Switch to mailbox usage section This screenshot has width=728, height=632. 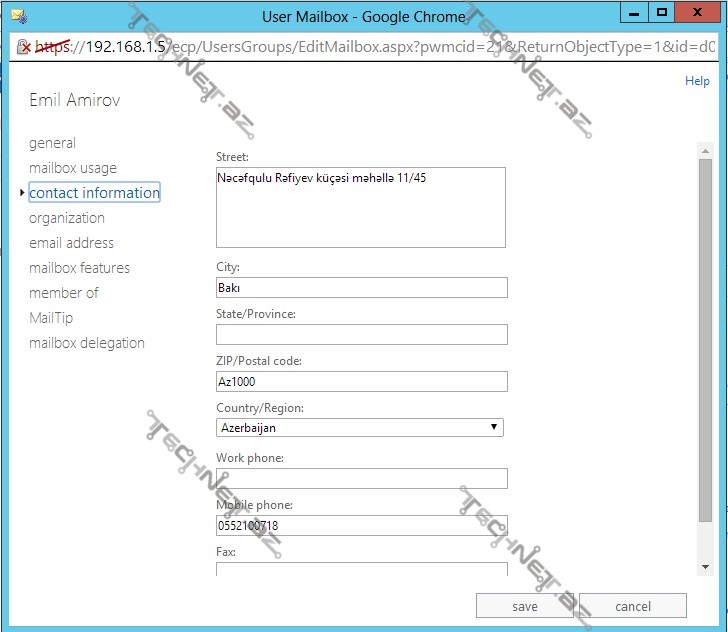point(72,168)
